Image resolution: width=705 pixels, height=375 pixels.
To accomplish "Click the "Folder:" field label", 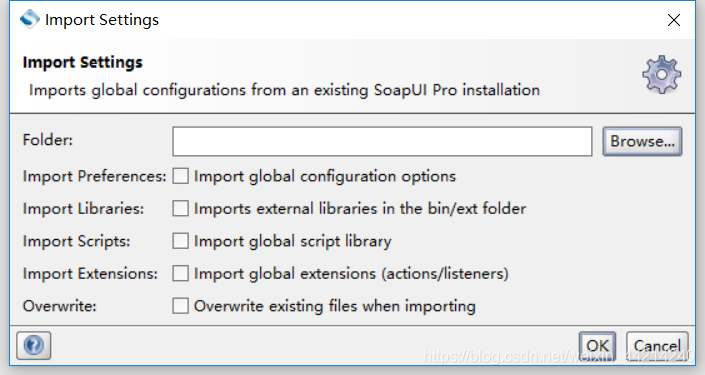I will 48,140.
